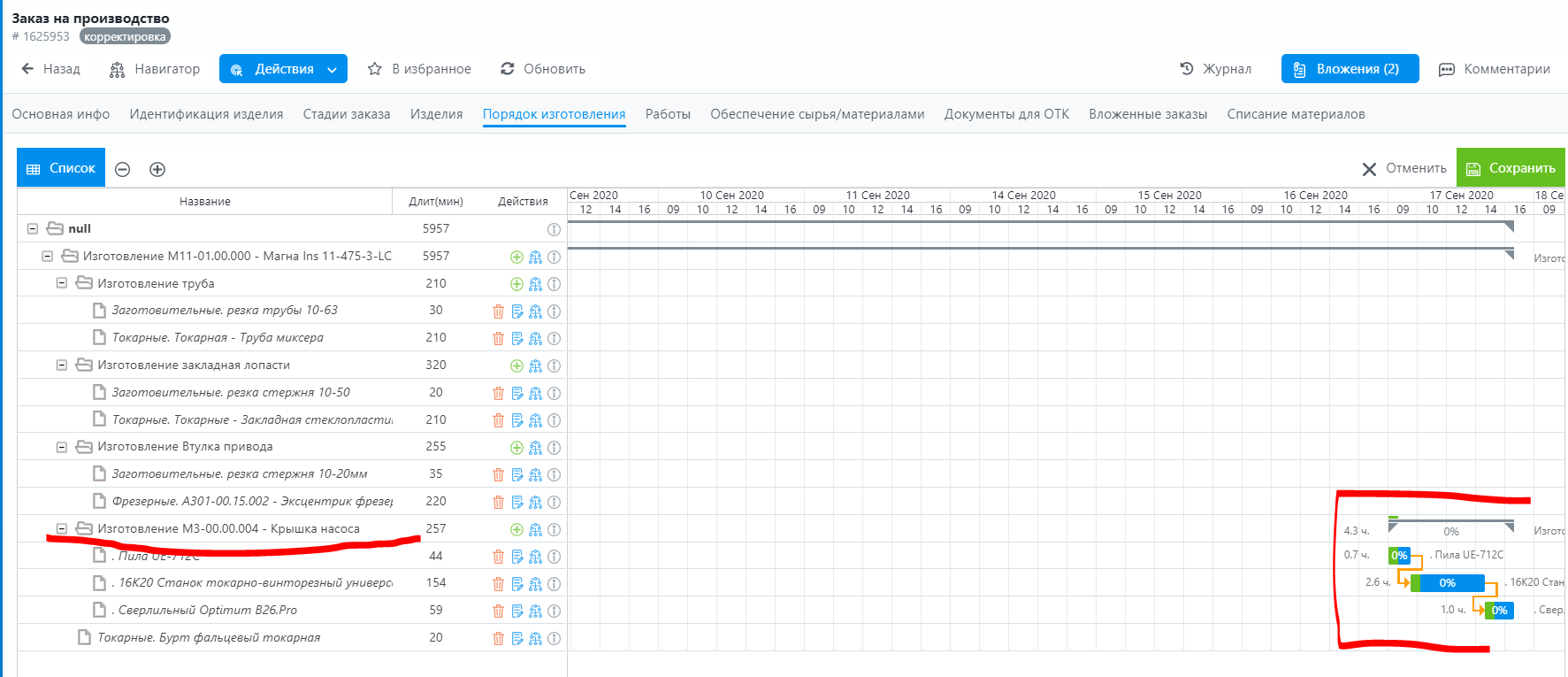
Task: Edit the 'Токарная - Труба миксера' operation
Action: click(517, 339)
